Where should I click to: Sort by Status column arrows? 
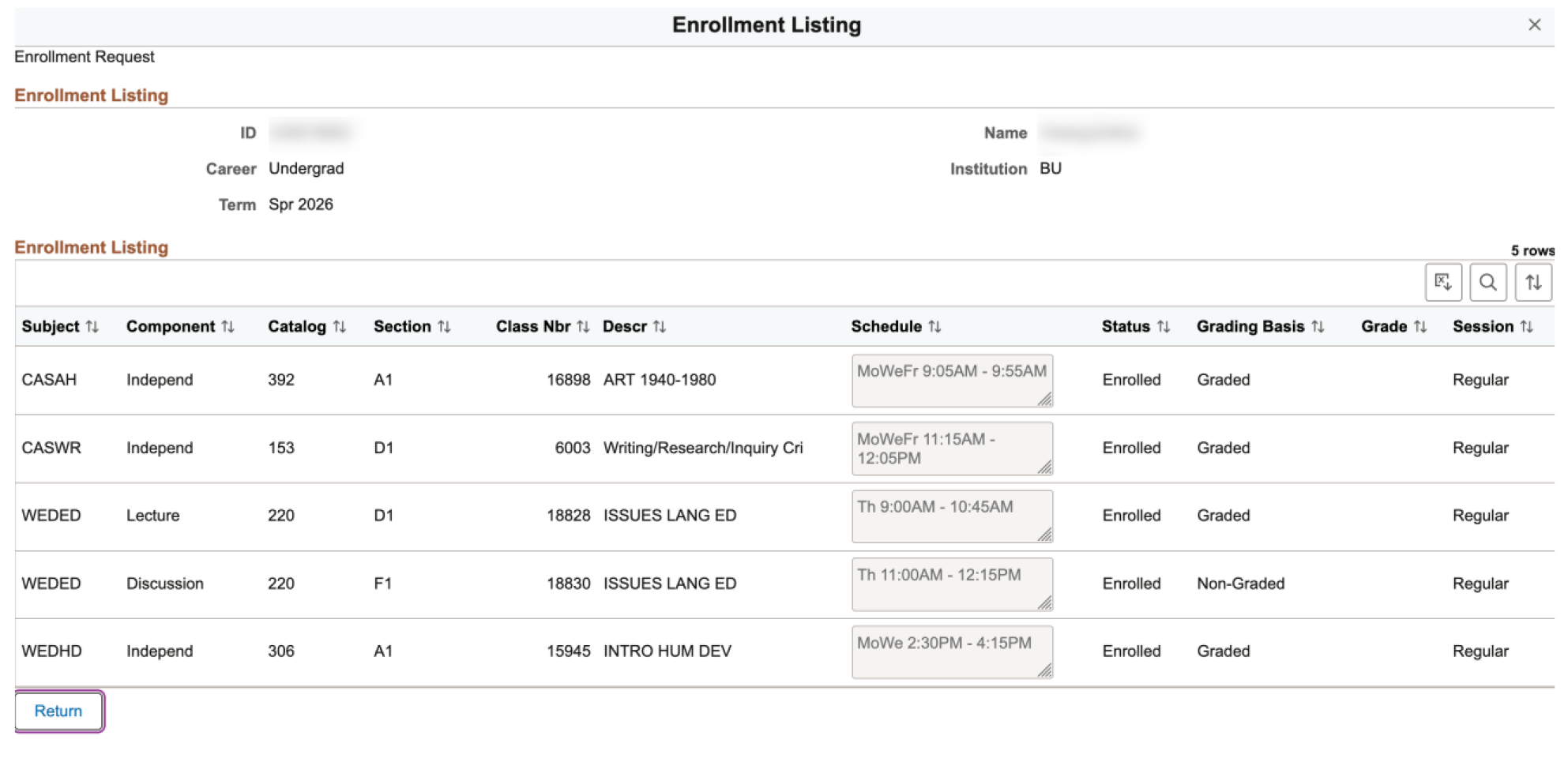coord(1164,327)
